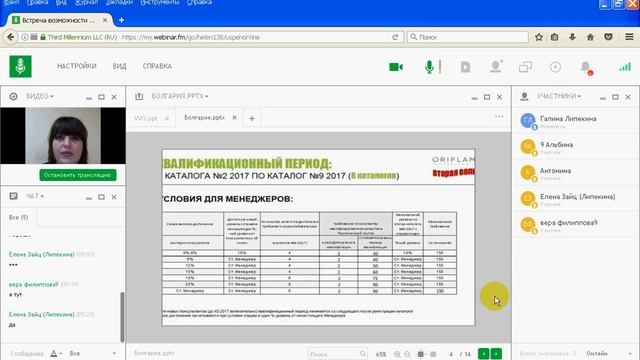This screenshot has width=640, height=360.
Task: Click the upload presentation icon
Action: [x=139, y=96]
